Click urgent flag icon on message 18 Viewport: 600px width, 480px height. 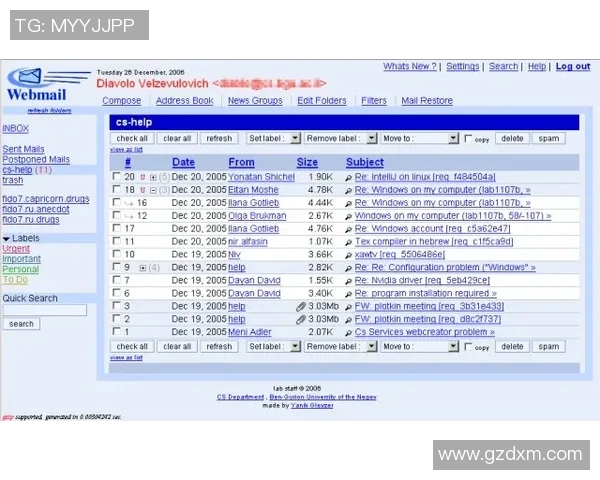coord(141,190)
